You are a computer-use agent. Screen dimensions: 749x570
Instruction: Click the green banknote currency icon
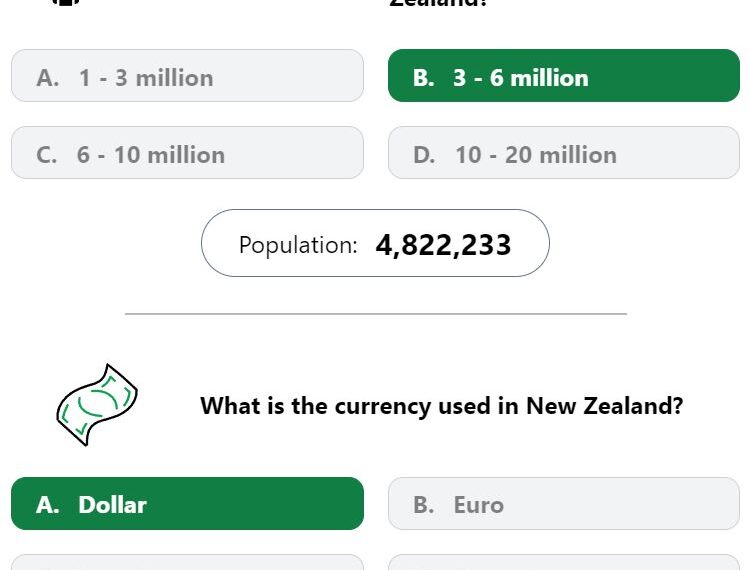point(97,405)
